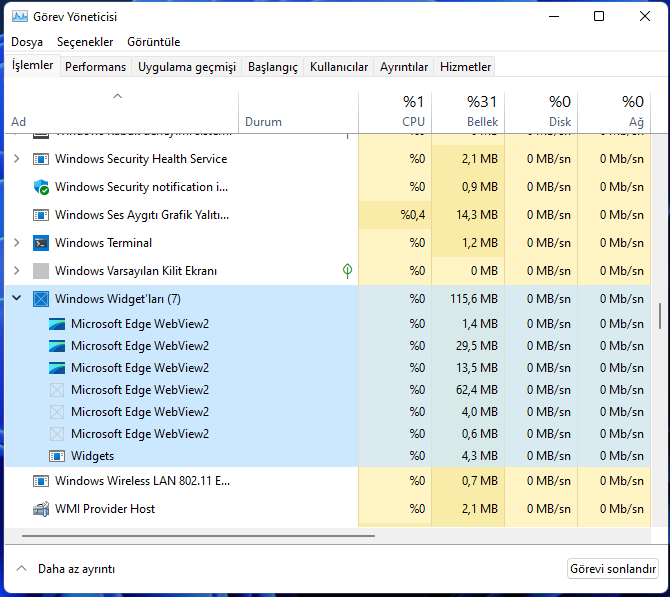The width and height of the screenshot is (670, 597).
Task: Click the horizontal scrollbar thumb
Action: coord(198,535)
